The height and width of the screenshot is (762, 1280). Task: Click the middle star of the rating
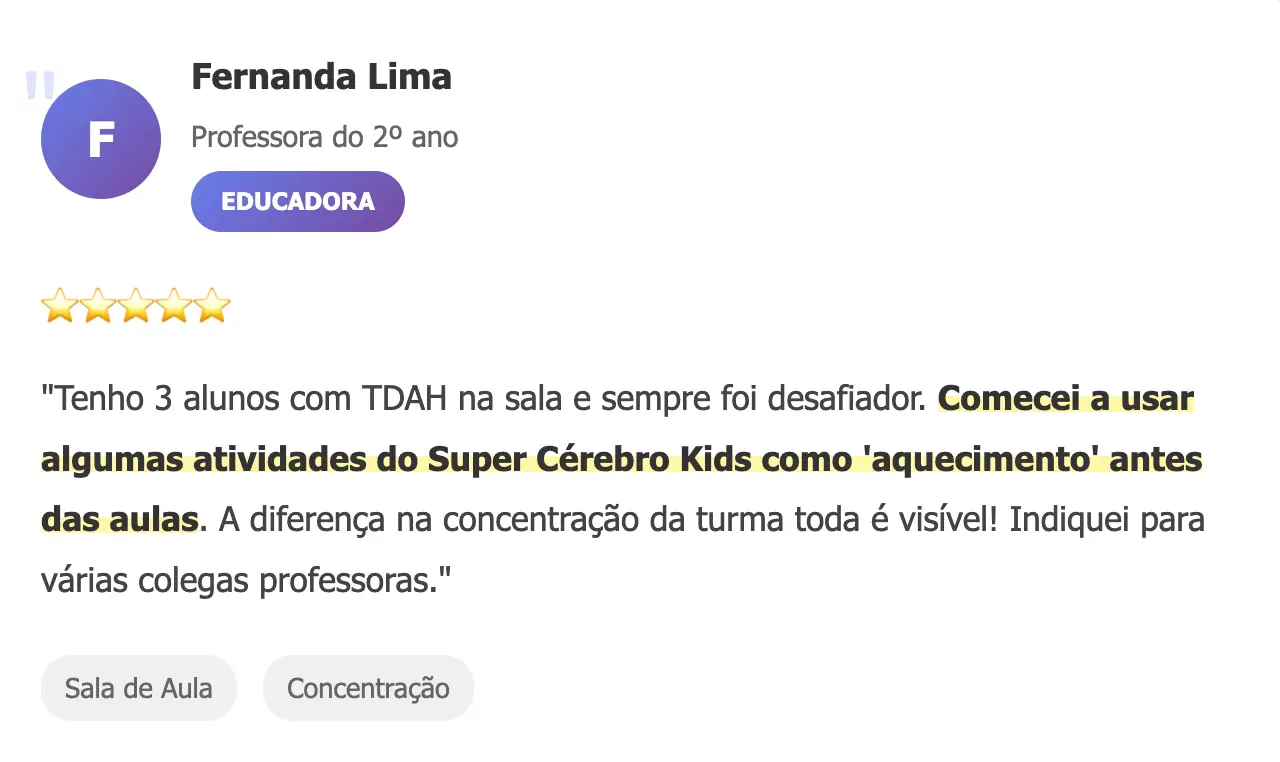135,306
